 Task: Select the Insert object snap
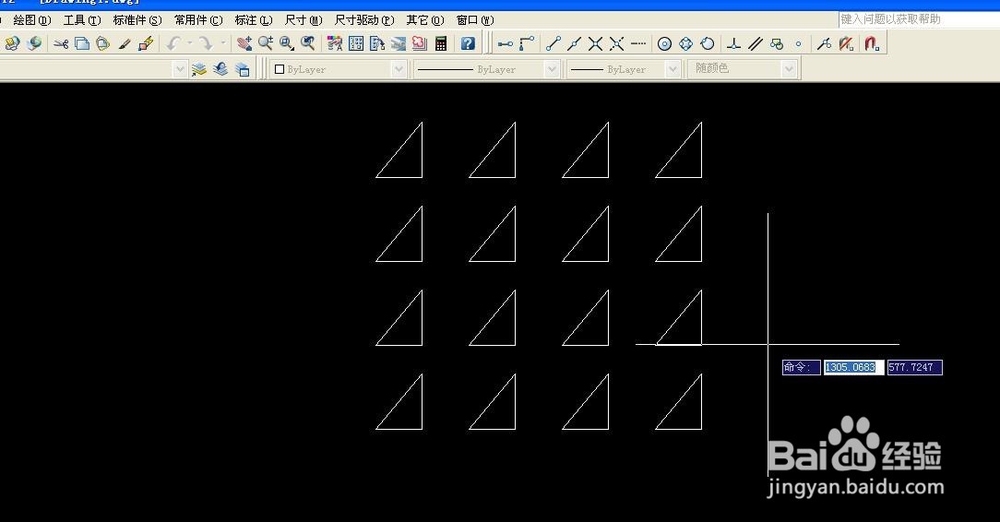(x=776, y=43)
